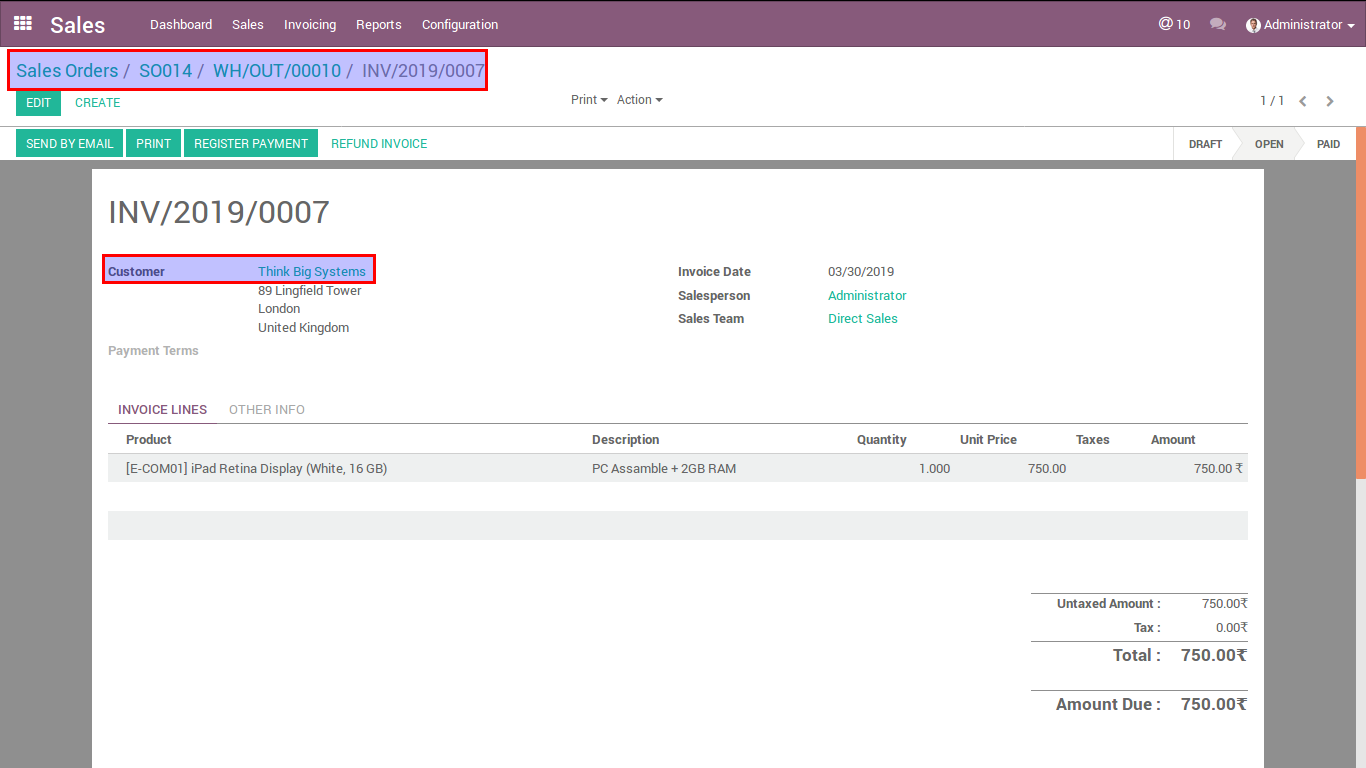Switch to the Other Info tab
This screenshot has width=1366, height=768.
point(267,410)
